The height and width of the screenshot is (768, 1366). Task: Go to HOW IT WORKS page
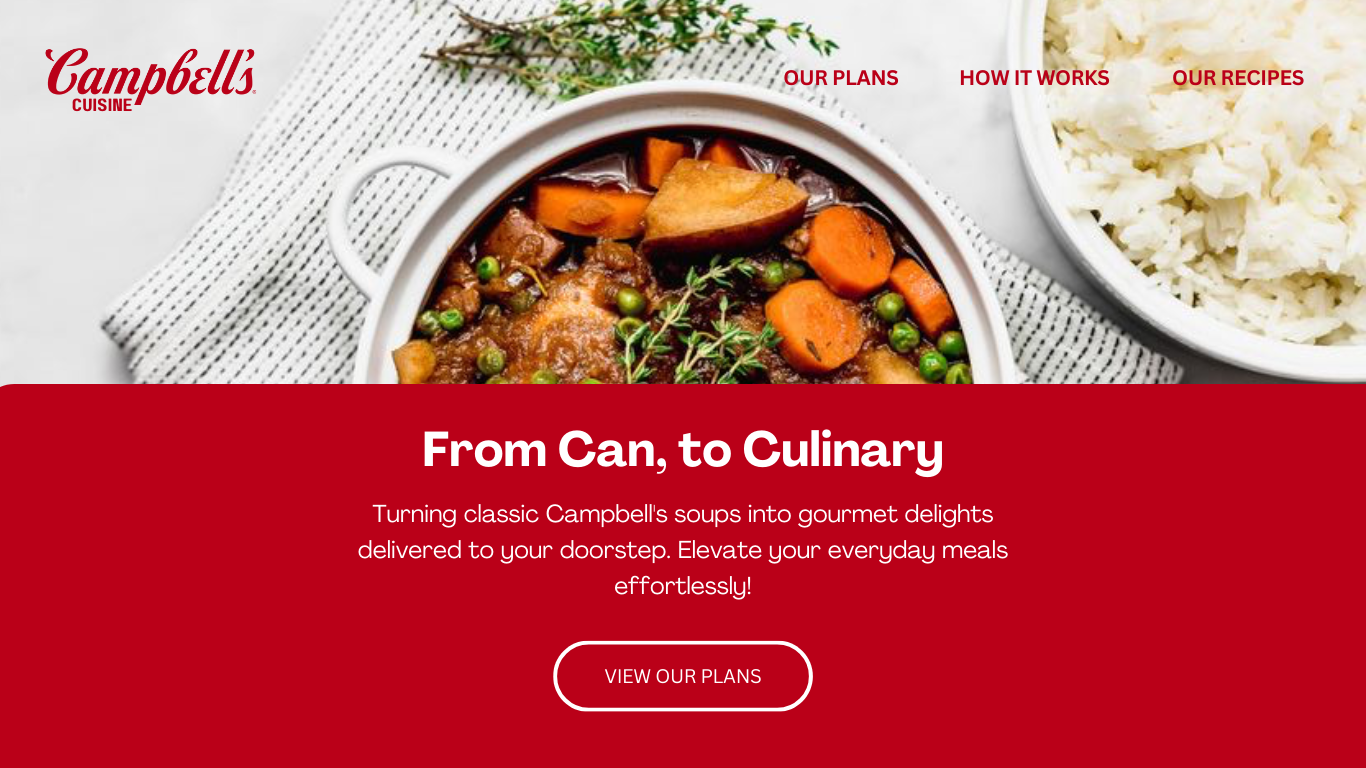(x=1034, y=78)
